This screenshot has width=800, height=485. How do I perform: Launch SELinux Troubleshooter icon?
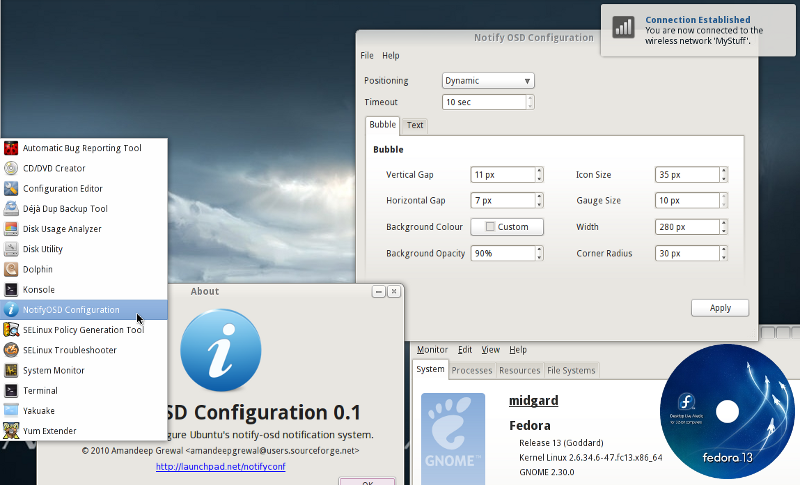pyautogui.click(x=11, y=350)
